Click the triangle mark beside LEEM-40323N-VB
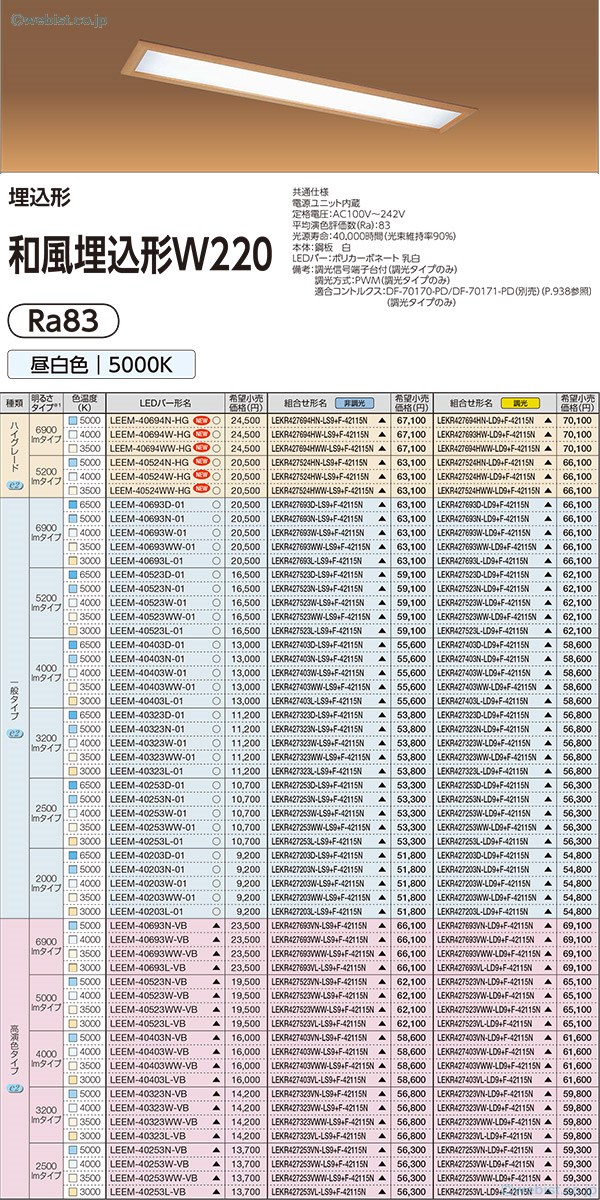This screenshot has width=600, height=1200. point(215,1094)
